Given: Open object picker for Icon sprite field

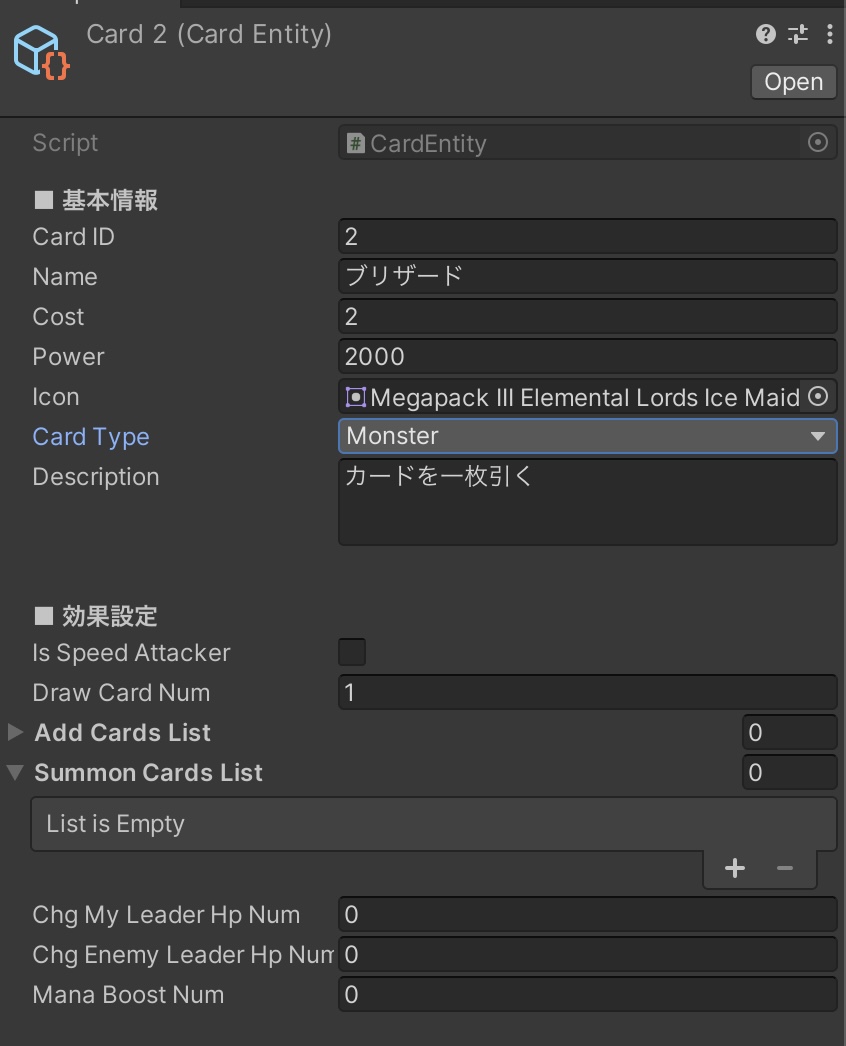Looking at the screenshot, I should [818, 397].
